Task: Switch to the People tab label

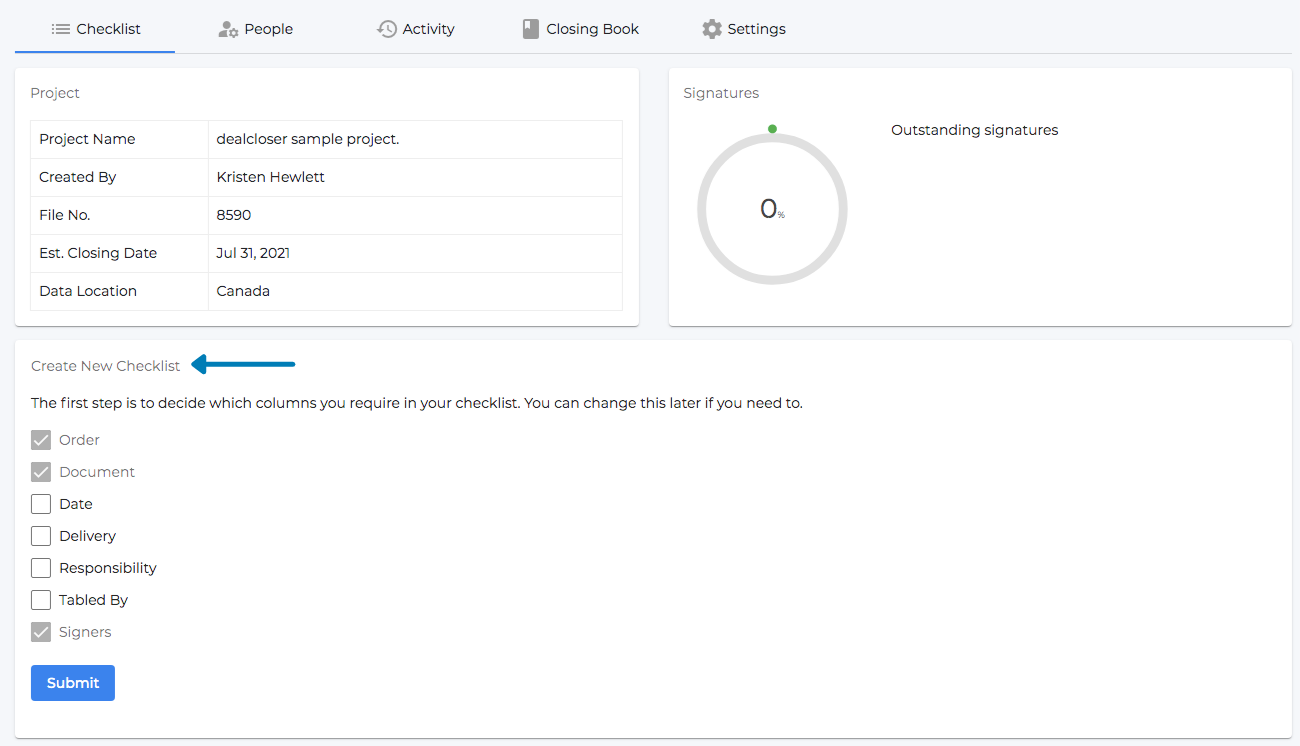Action: (269, 29)
